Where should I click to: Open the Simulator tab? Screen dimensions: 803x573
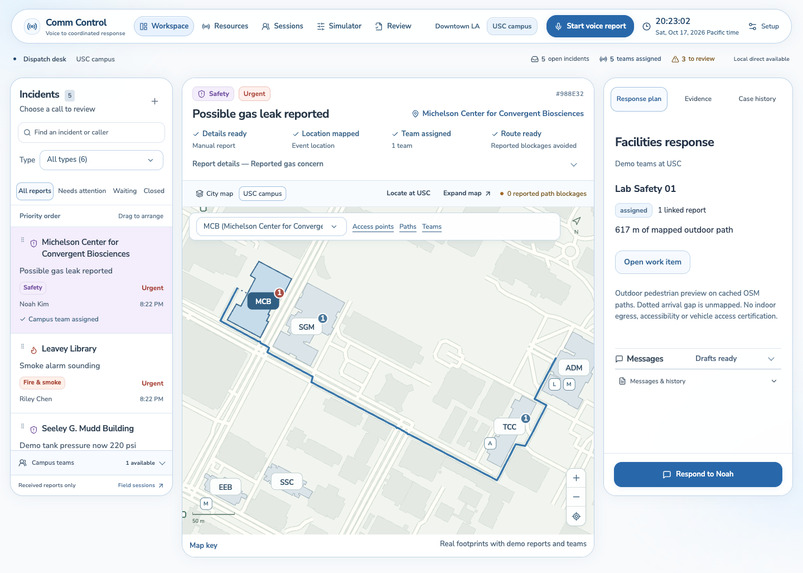(x=339, y=26)
